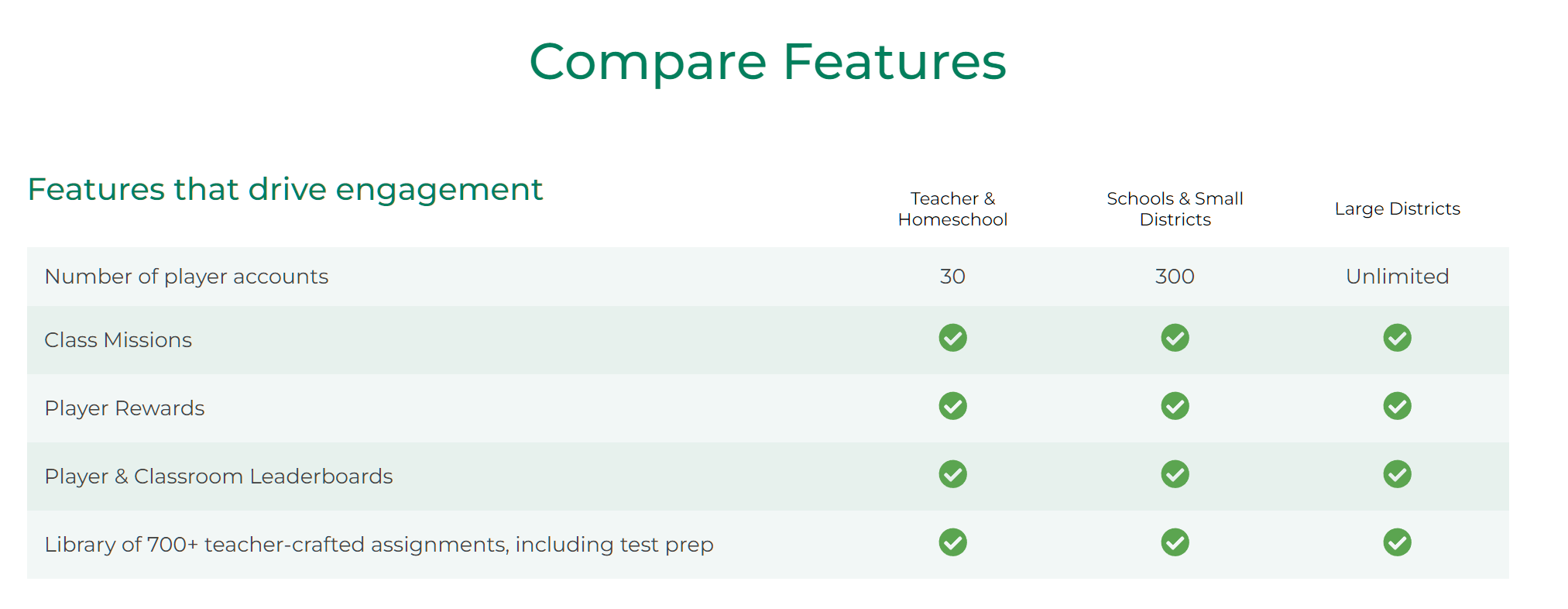Select the Schools & Small Districts column header
The height and width of the screenshot is (609, 1568).
pos(1175,209)
